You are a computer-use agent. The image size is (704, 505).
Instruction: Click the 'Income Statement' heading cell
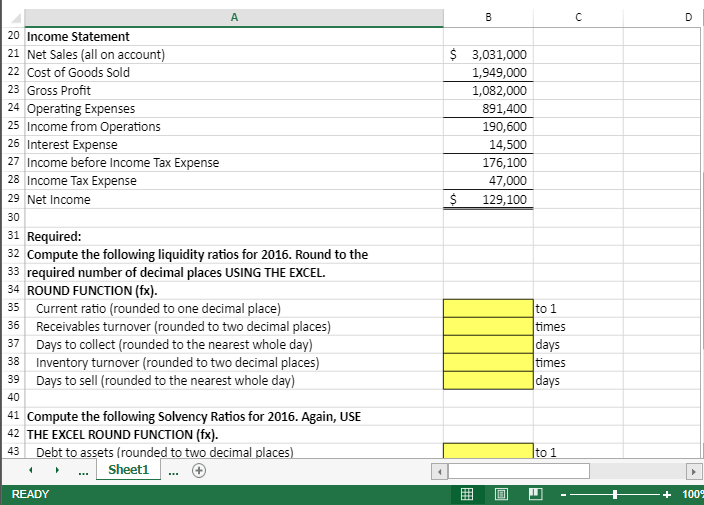point(234,36)
